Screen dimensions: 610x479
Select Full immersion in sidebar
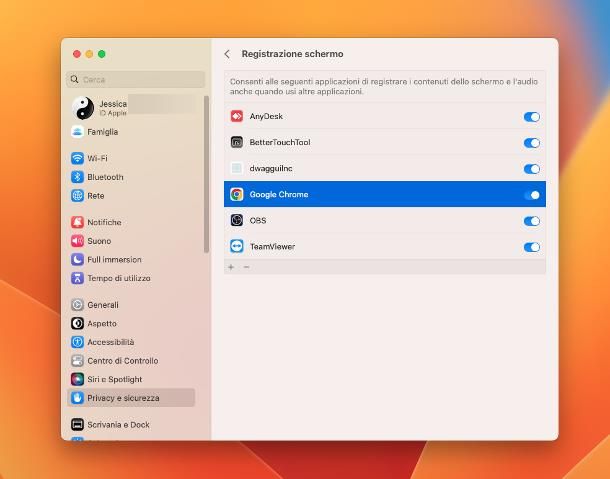coord(131,260)
